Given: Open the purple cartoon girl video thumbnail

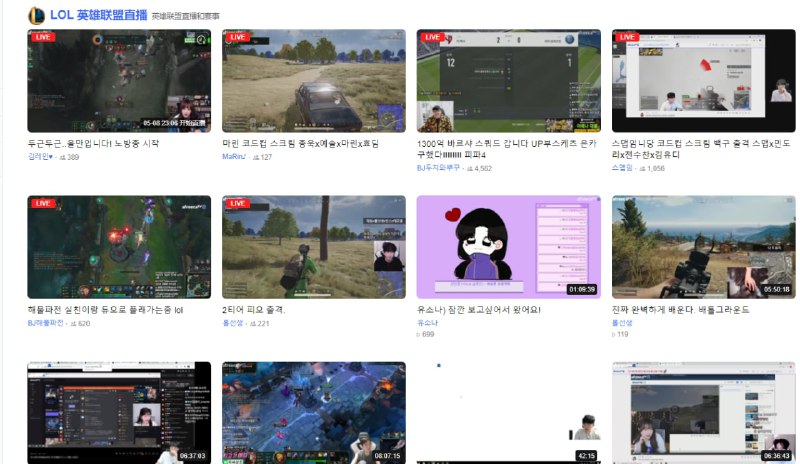Looking at the screenshot, I should pyautogui.click(x=509, y=247).
